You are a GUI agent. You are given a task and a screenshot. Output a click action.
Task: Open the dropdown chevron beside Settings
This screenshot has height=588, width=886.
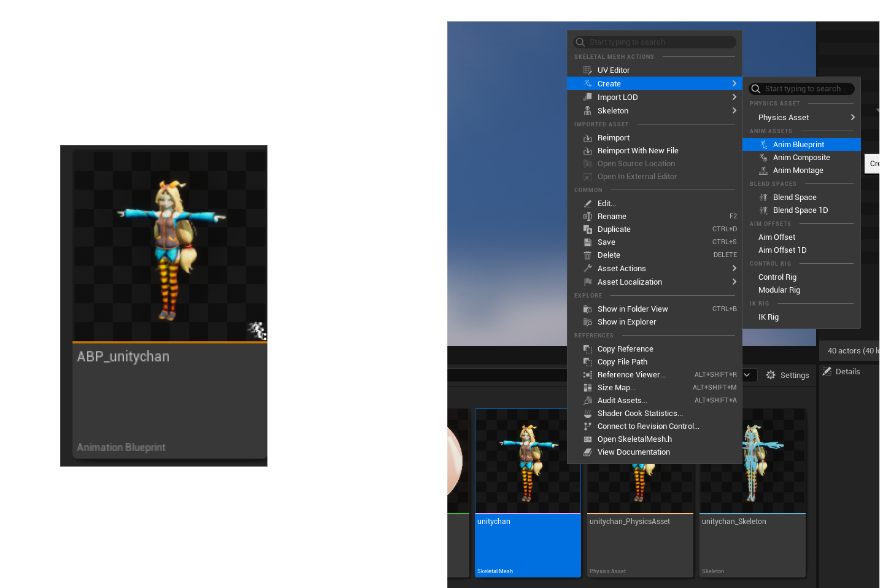coord(746,375)
